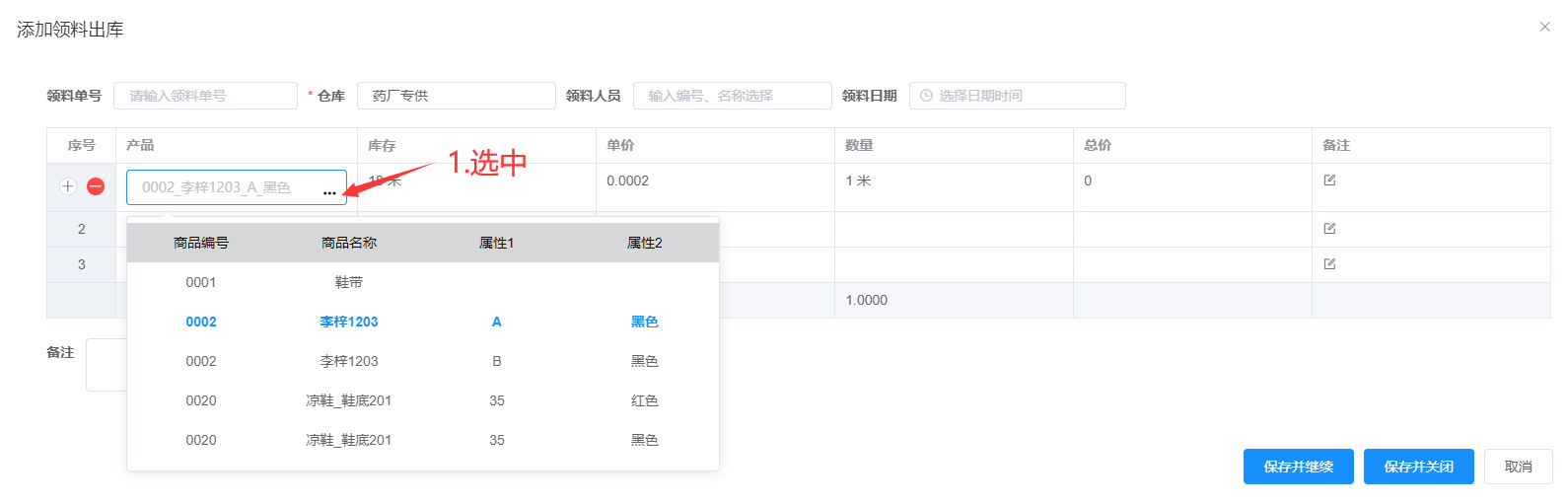
Task: Click the red minus icon to remove row
Action: [96, 186]
